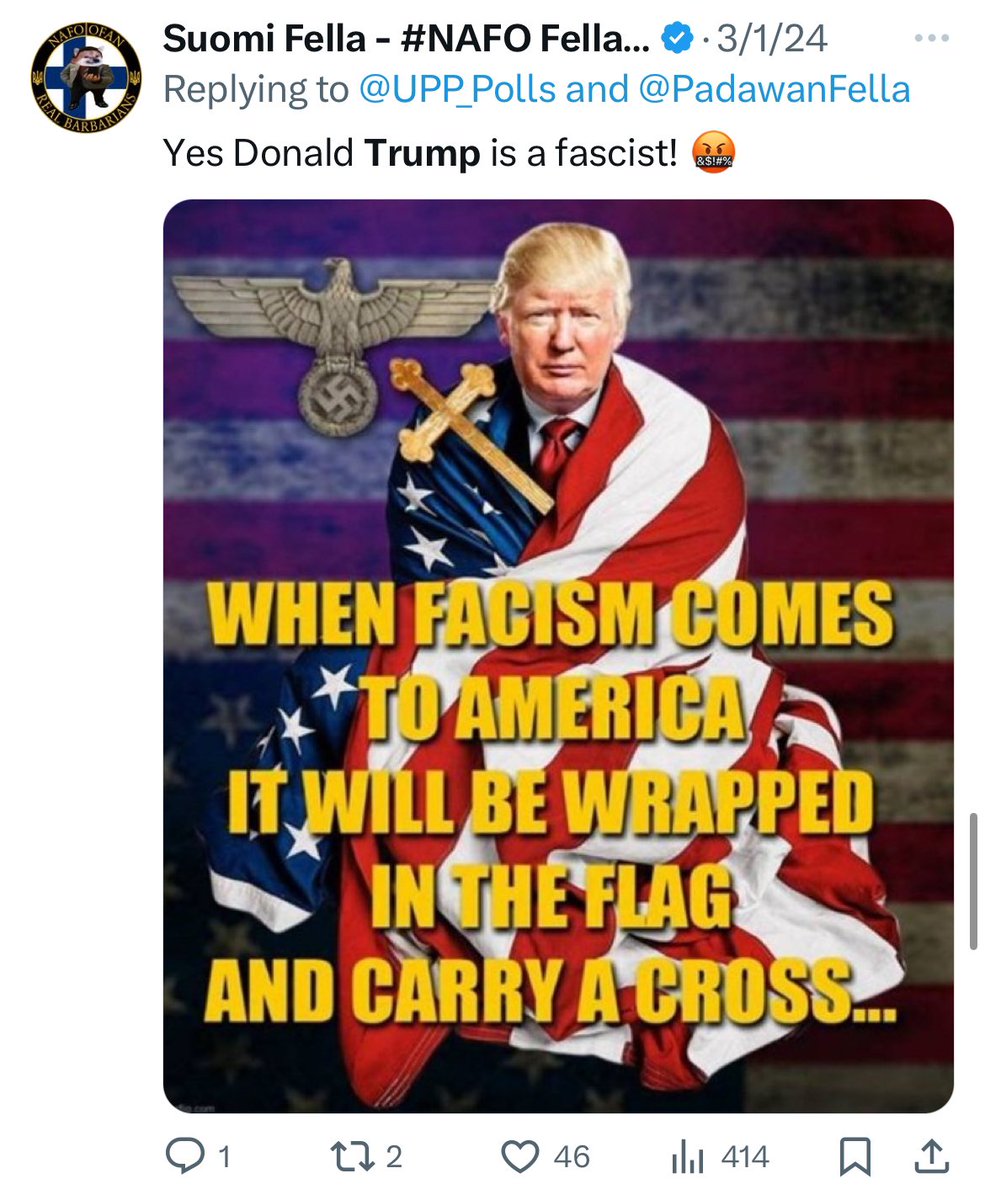Screen dimensions: 985x1200
Task: Click the view count showing 414
Action: (x=745, y=1158)
